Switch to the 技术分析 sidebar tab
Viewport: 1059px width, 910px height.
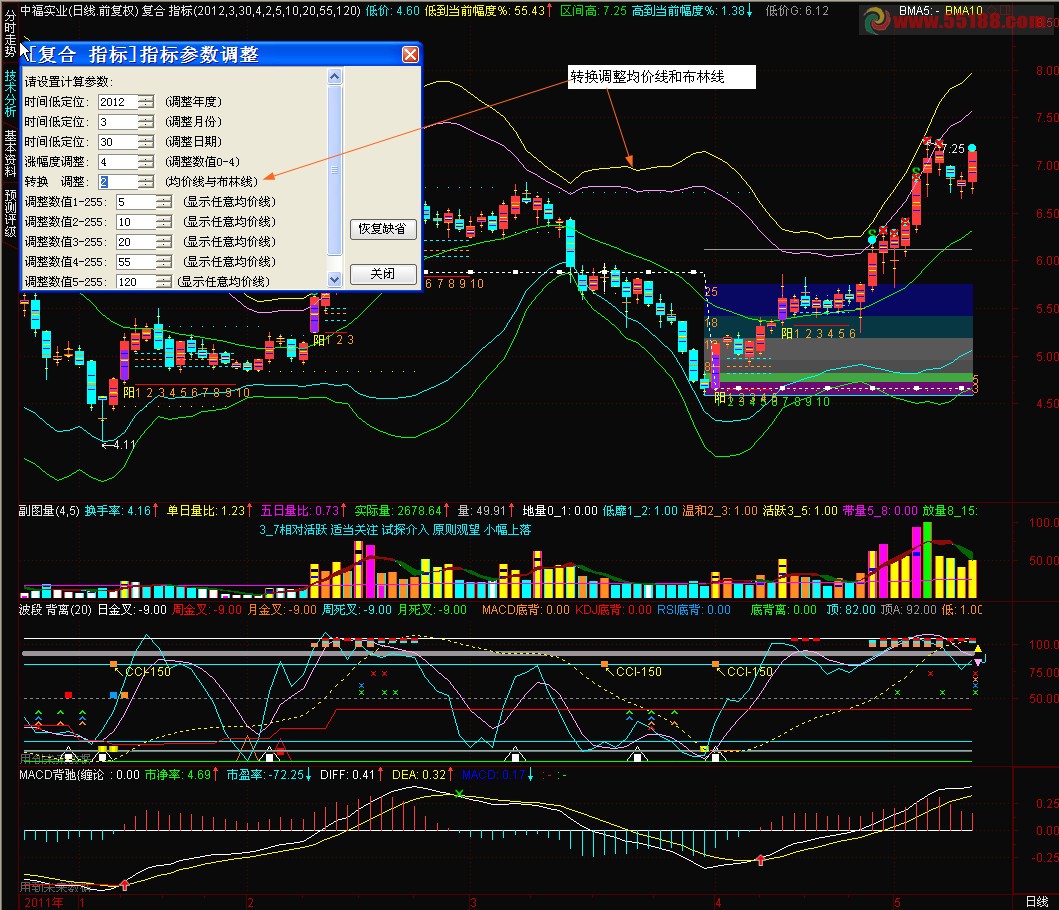[x=9, y=94]
